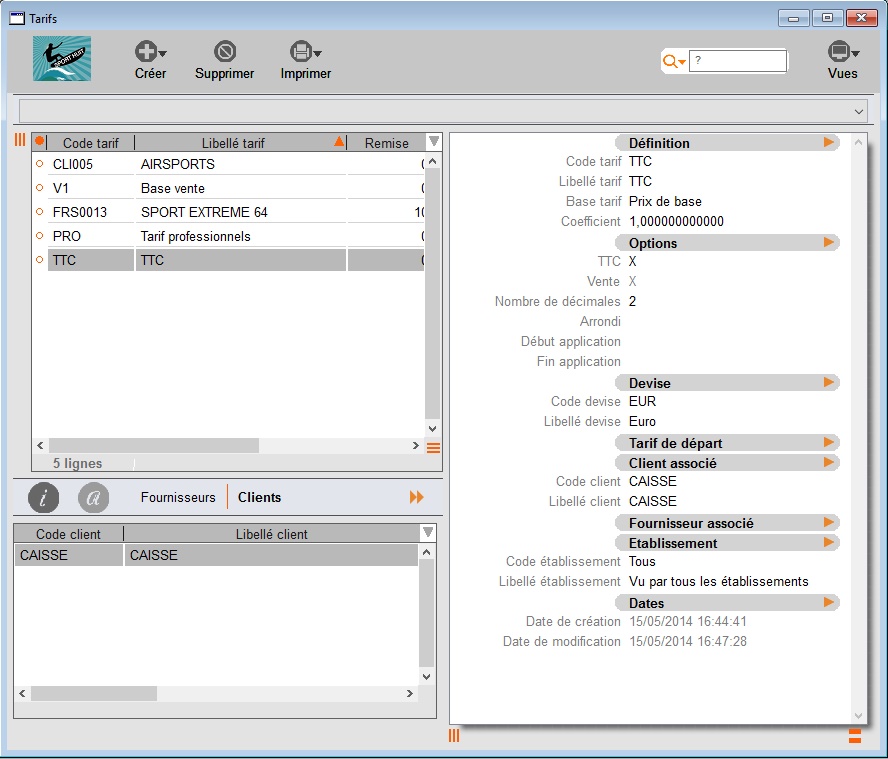Select the Tarif professionnels row
This screenshot has height=759, width=888.
[236, 236]
